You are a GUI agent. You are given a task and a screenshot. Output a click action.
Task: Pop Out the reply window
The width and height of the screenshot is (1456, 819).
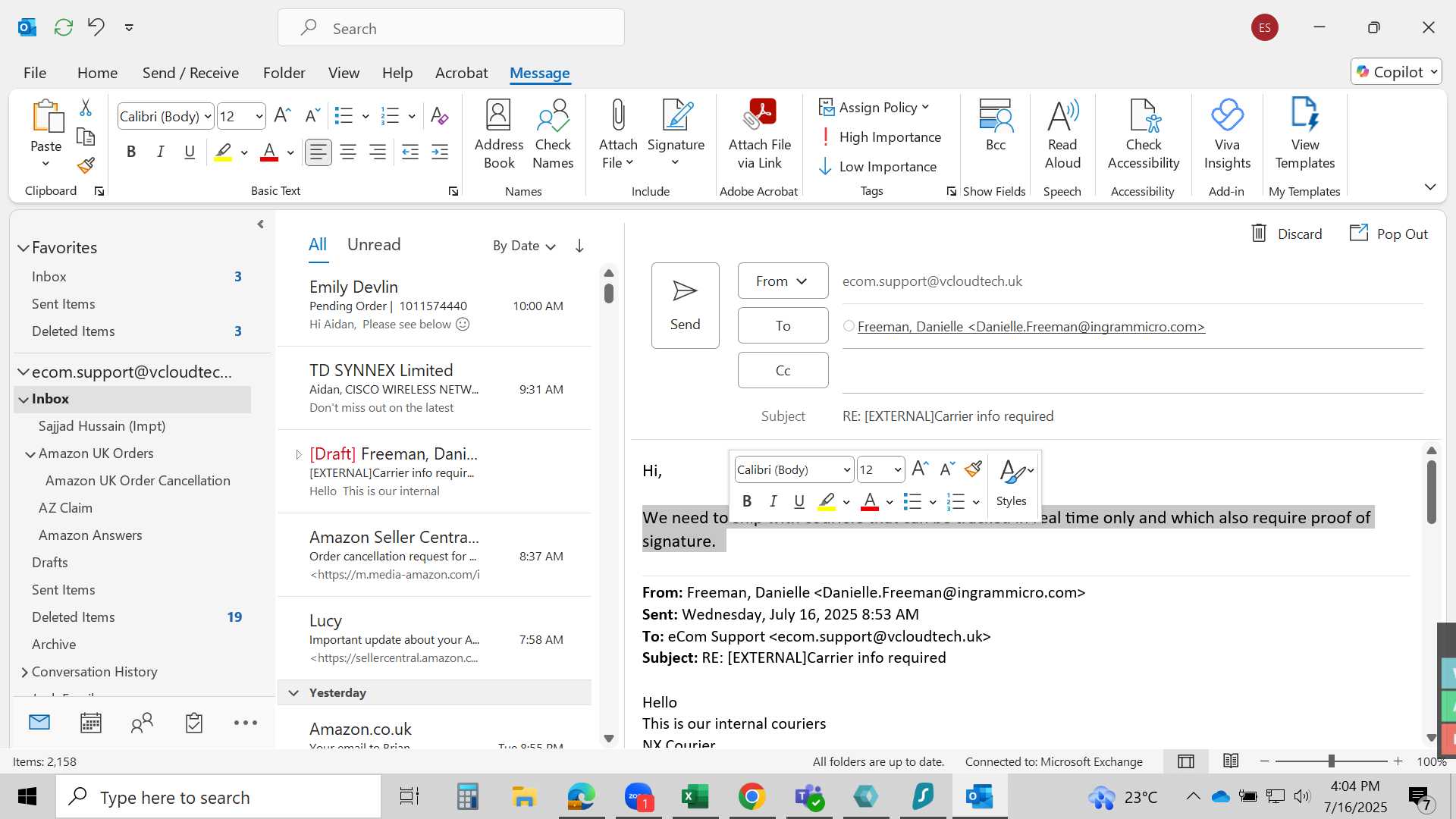point(1389,234)
